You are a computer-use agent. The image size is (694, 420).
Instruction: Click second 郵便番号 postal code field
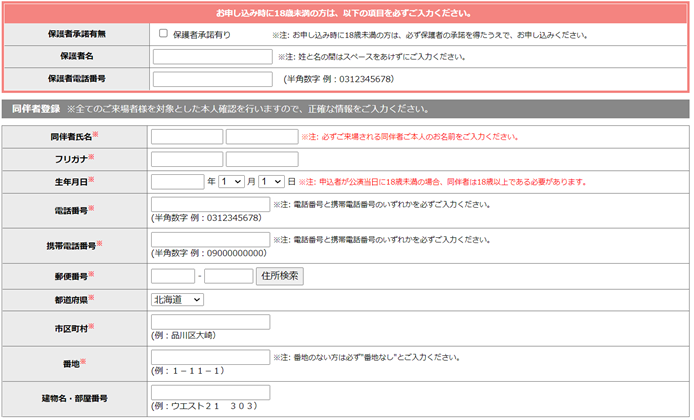(x=228, y=275)
